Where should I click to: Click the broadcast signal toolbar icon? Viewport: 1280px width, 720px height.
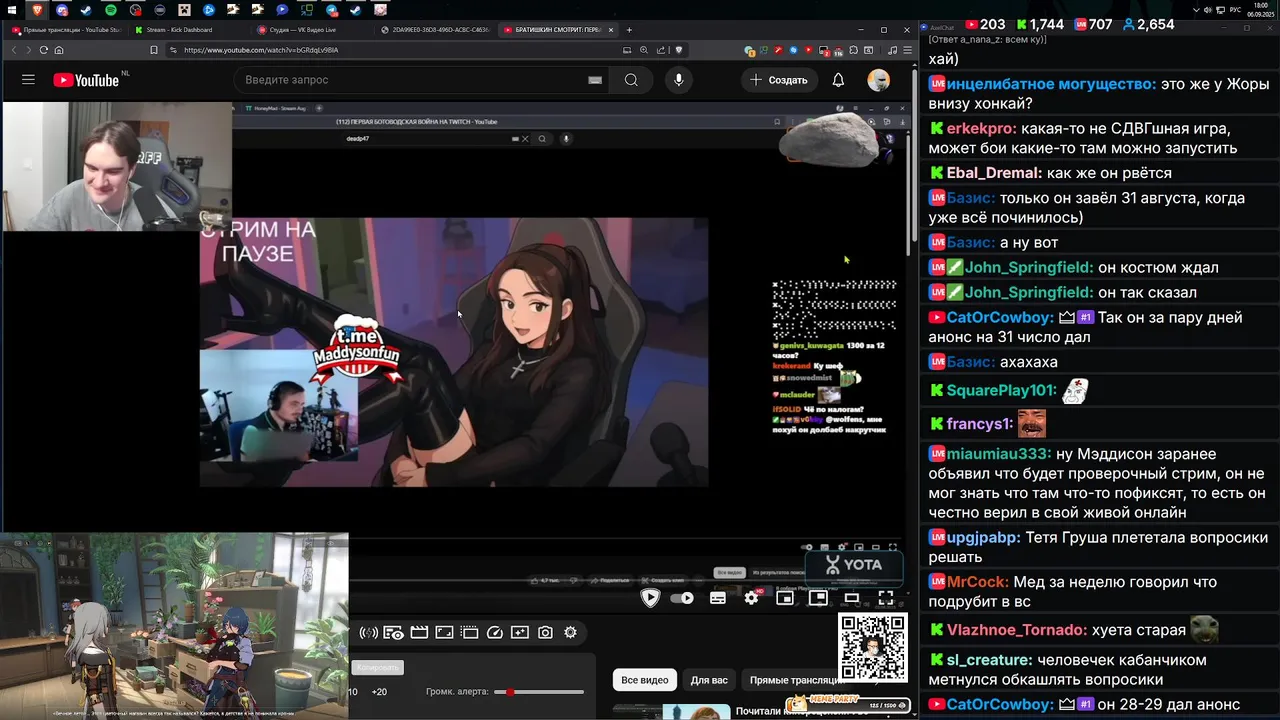(x=368, y=632)
